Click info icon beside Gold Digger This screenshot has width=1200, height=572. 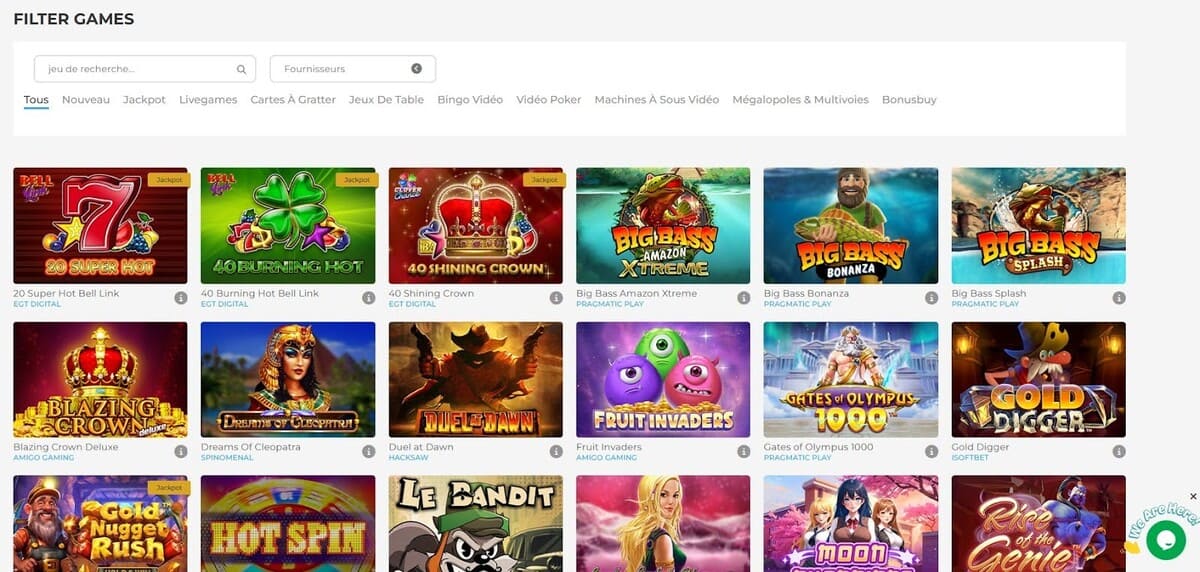tap(1119, 452)
